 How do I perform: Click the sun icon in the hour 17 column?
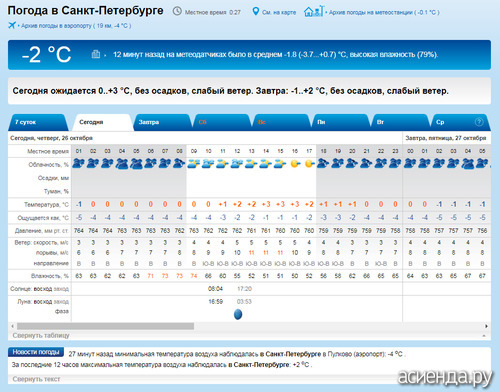pos(309,164)
